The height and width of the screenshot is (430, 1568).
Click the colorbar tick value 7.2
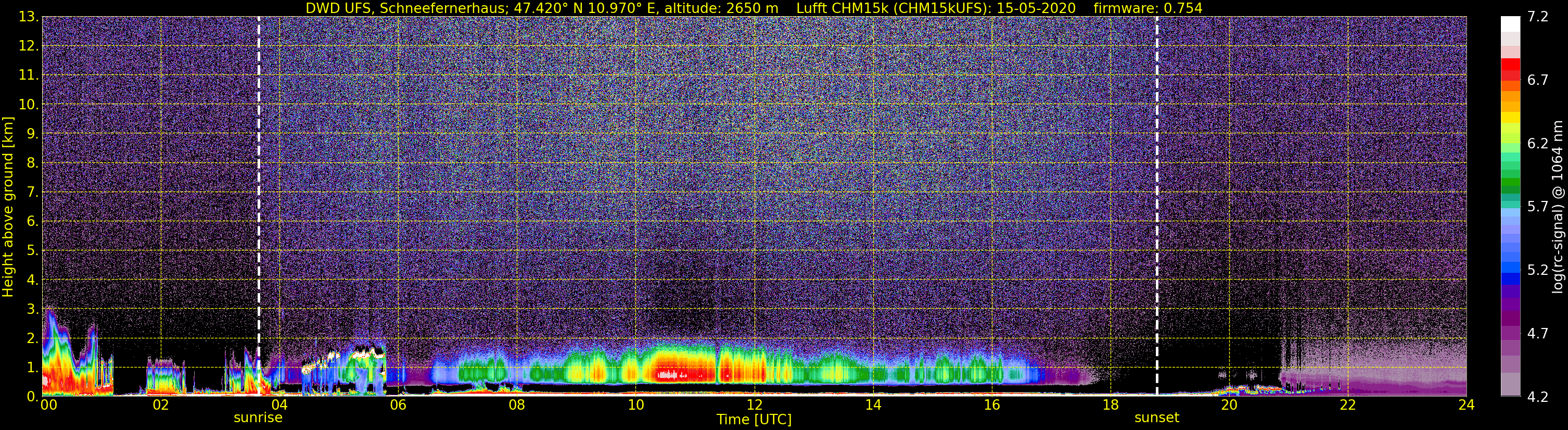pyautogui.click(x=1538, y=17)
